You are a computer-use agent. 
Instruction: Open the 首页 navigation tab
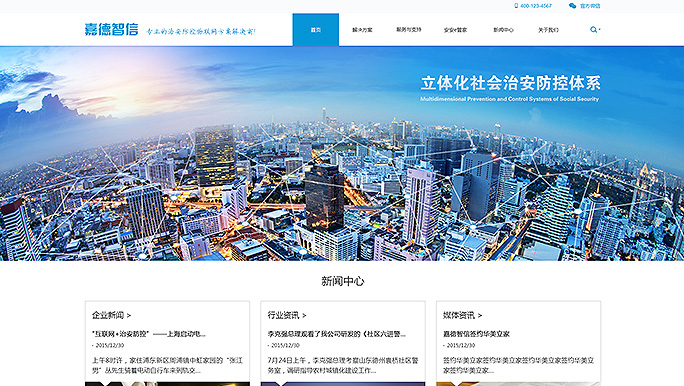[316, 30]
